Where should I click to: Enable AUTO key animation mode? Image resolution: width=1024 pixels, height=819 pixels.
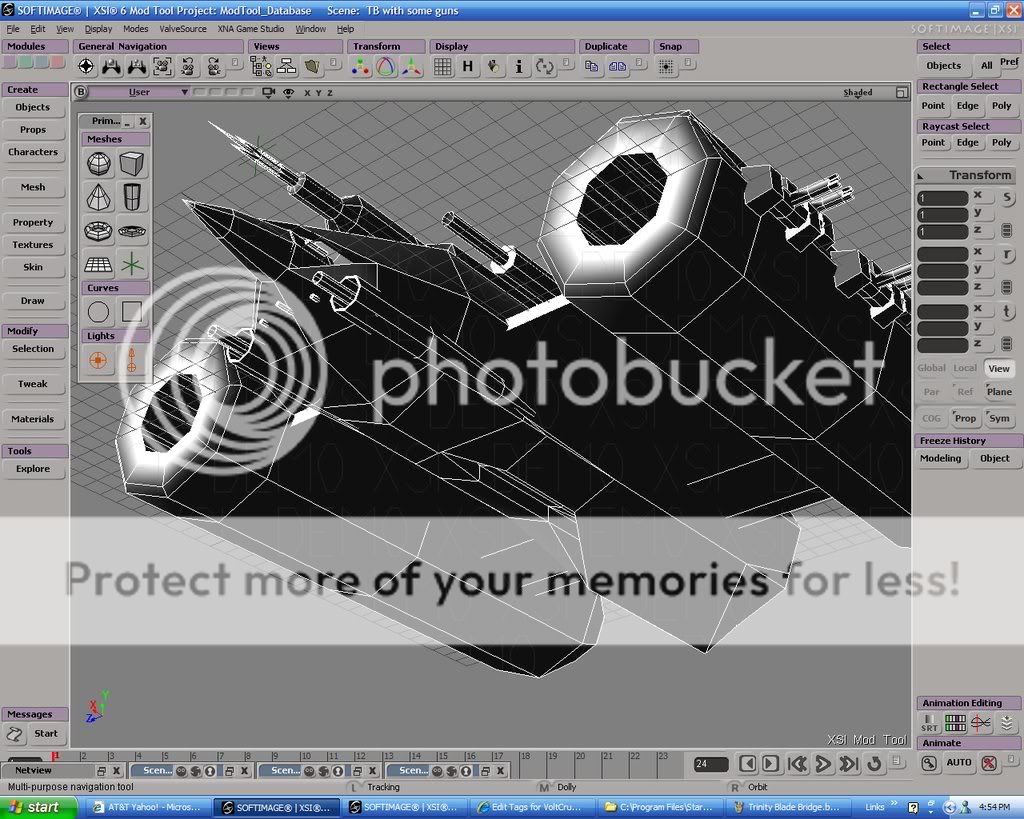[959, 763]
